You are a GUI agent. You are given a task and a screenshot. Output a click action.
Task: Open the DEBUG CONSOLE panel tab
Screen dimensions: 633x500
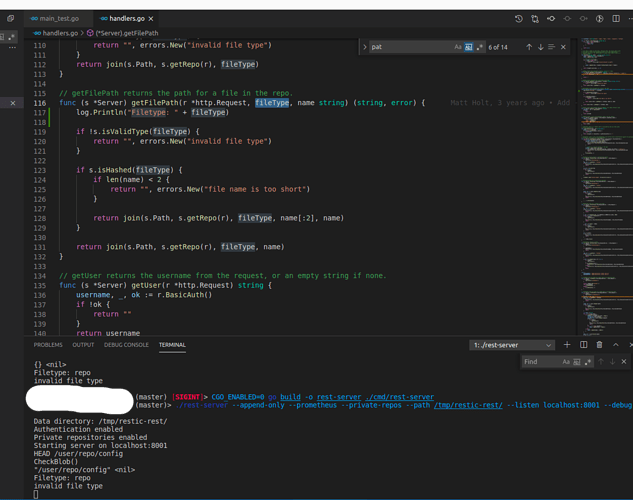point(126,345)
